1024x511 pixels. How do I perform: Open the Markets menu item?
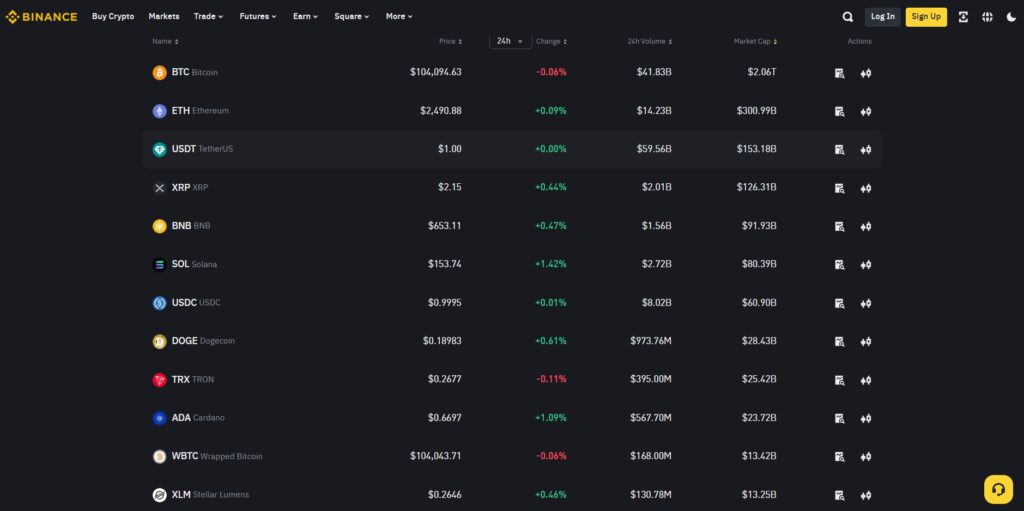point(164,16)
